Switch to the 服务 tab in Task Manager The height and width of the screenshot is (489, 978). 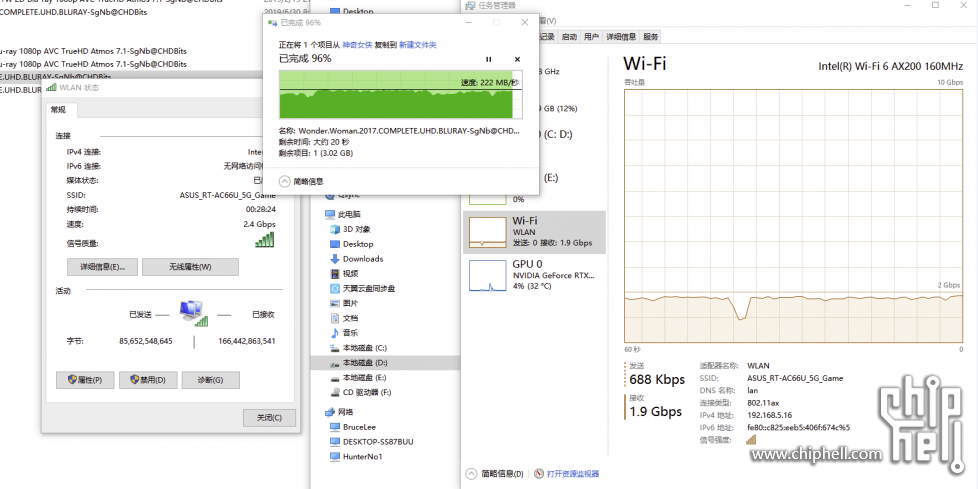click(x=651, y=37)
